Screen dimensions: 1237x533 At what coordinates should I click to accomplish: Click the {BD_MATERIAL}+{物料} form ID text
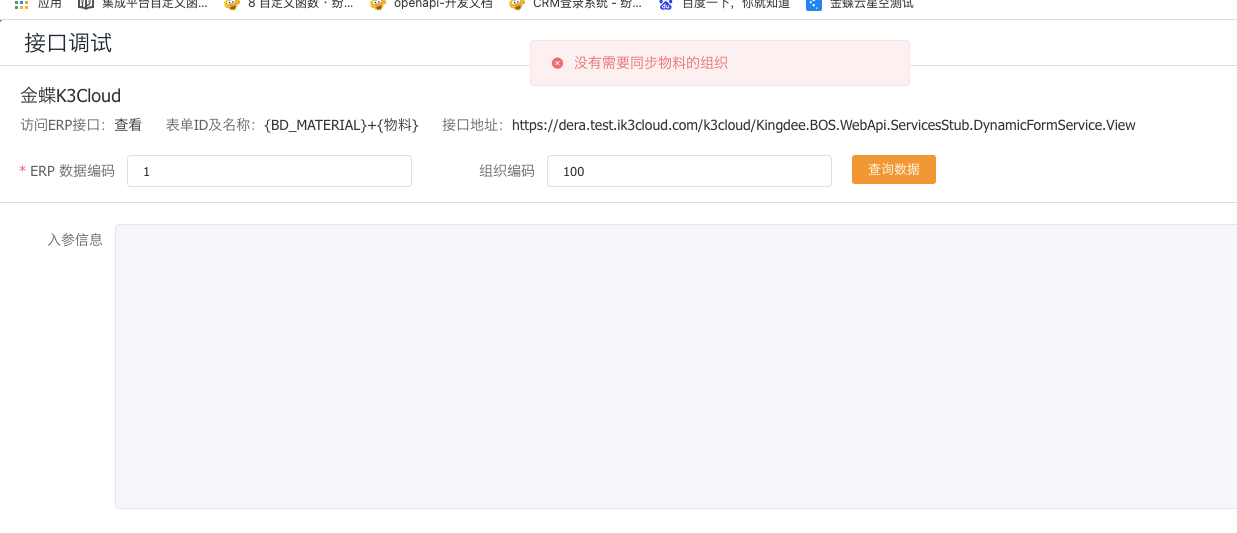(x=341, y=125)
